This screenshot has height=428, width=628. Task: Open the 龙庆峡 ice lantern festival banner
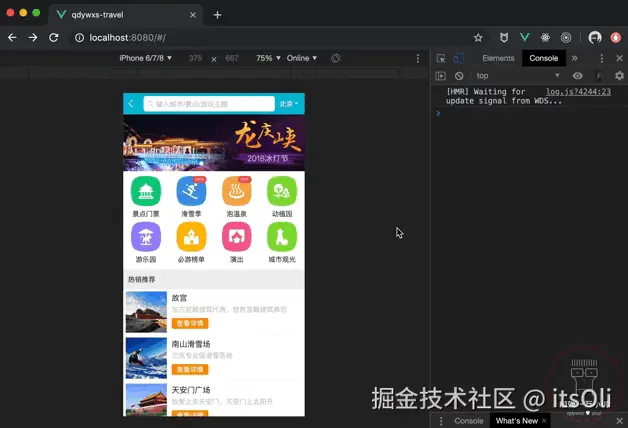pos(214,143)
